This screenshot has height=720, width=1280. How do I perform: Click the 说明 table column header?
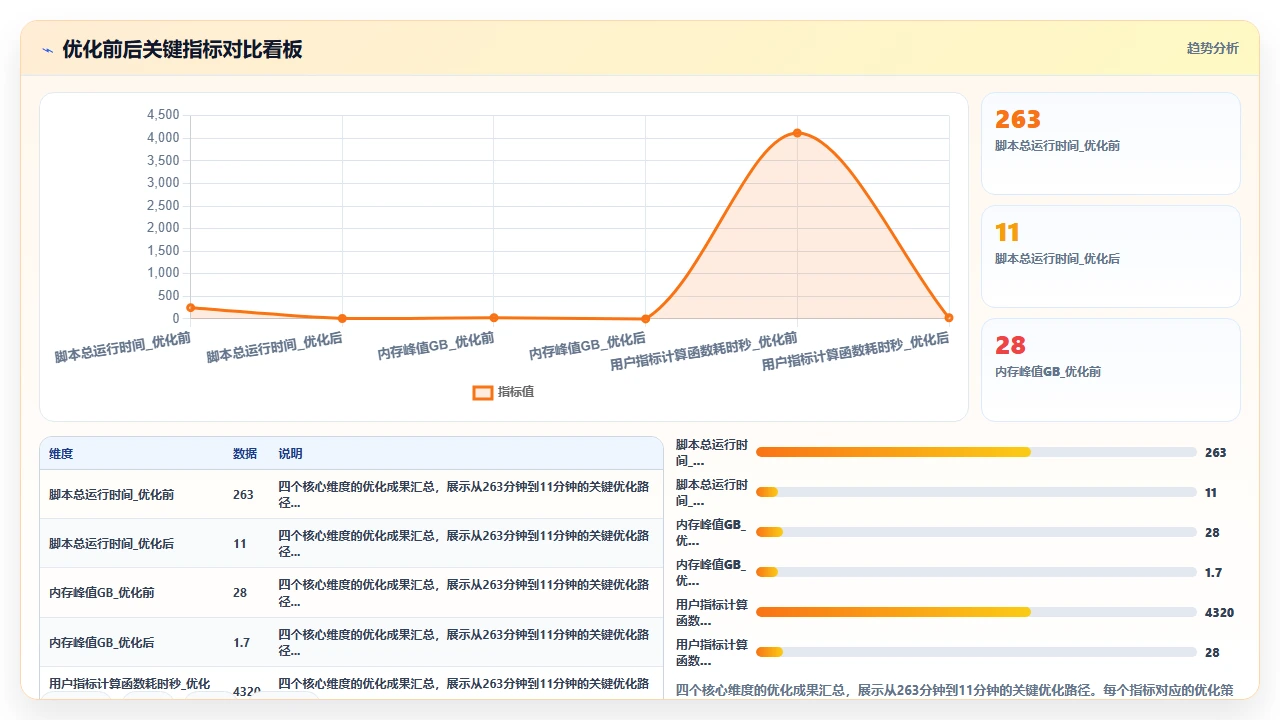290,454
